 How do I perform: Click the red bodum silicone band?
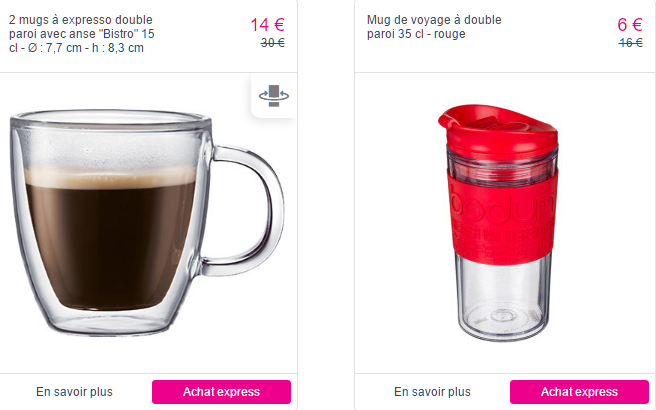502,218
